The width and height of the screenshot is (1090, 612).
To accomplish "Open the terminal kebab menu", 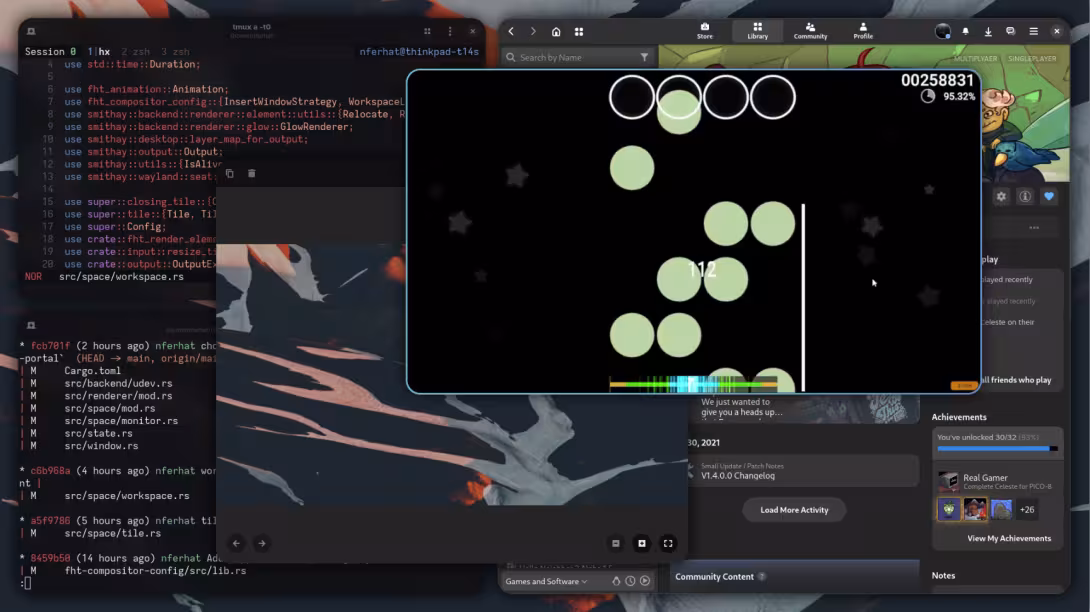I will [x=450, y=31].
